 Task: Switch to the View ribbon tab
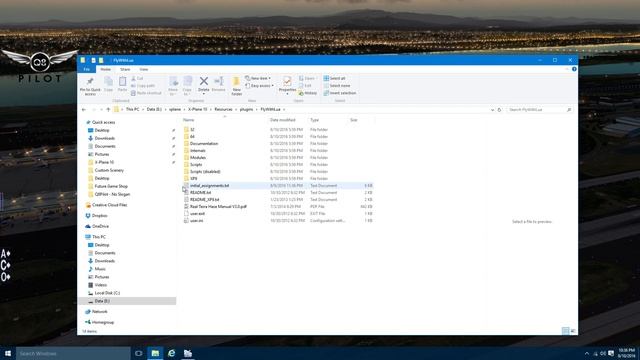click(x=144, y=69)
